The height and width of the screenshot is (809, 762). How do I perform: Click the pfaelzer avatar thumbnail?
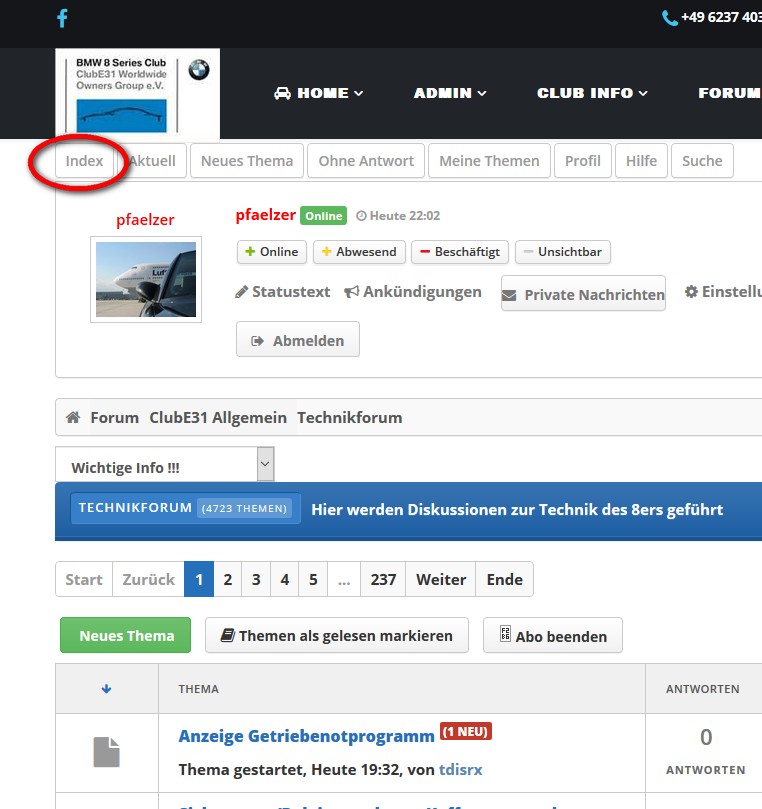(146, 280)
